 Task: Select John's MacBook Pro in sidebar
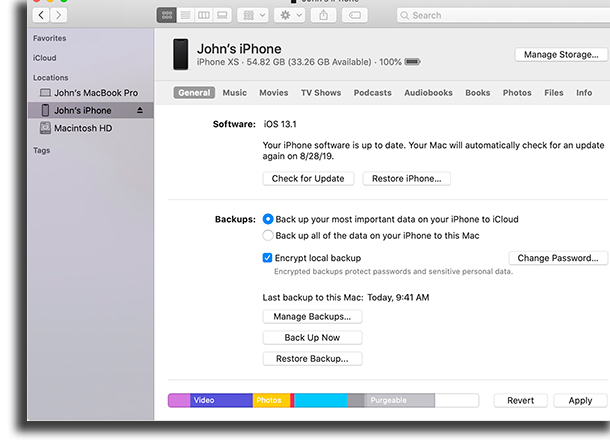point(89,93)
